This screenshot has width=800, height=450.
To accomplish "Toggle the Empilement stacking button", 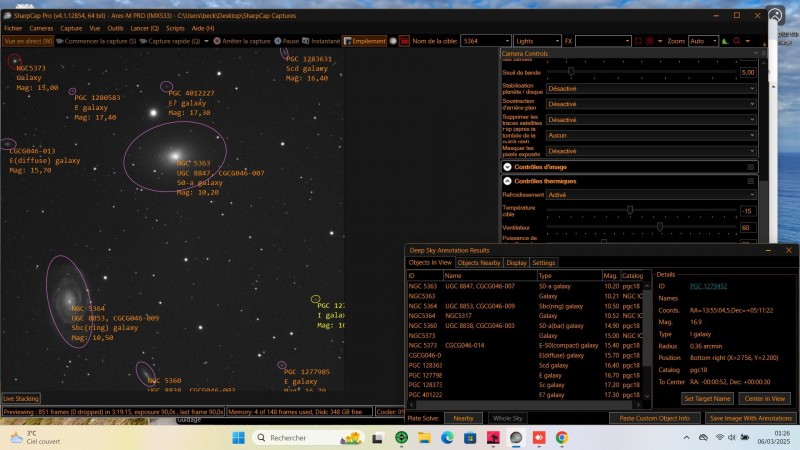I will point(364,41).
